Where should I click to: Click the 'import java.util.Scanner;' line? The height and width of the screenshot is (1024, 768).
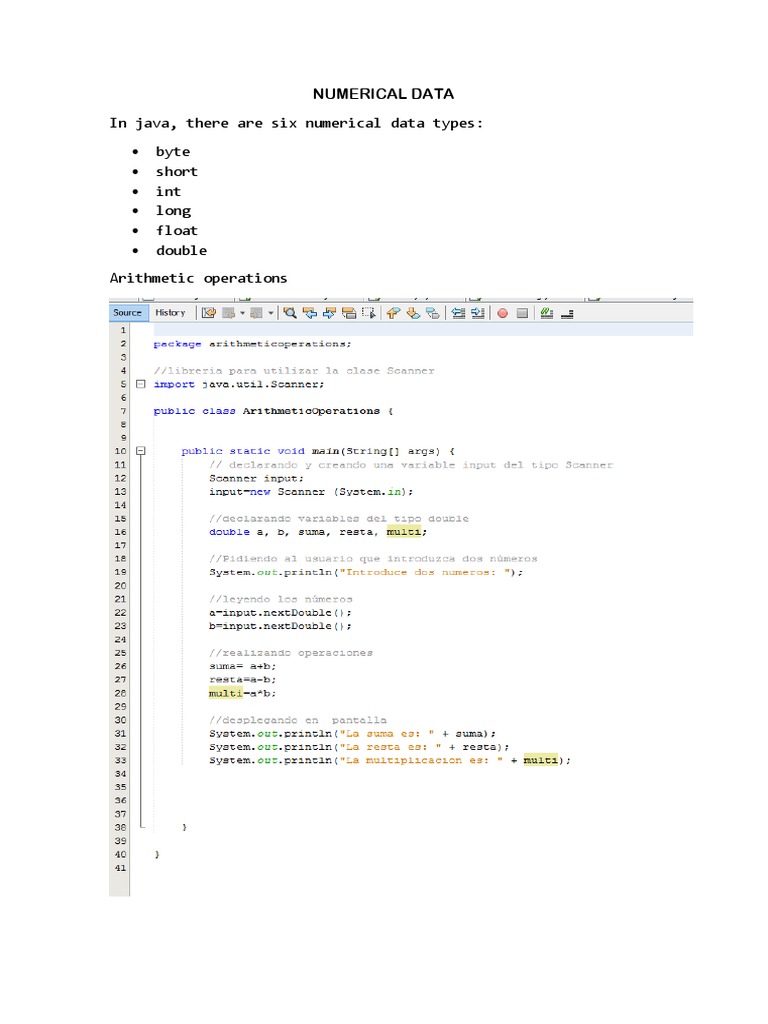tap(238, 384)
